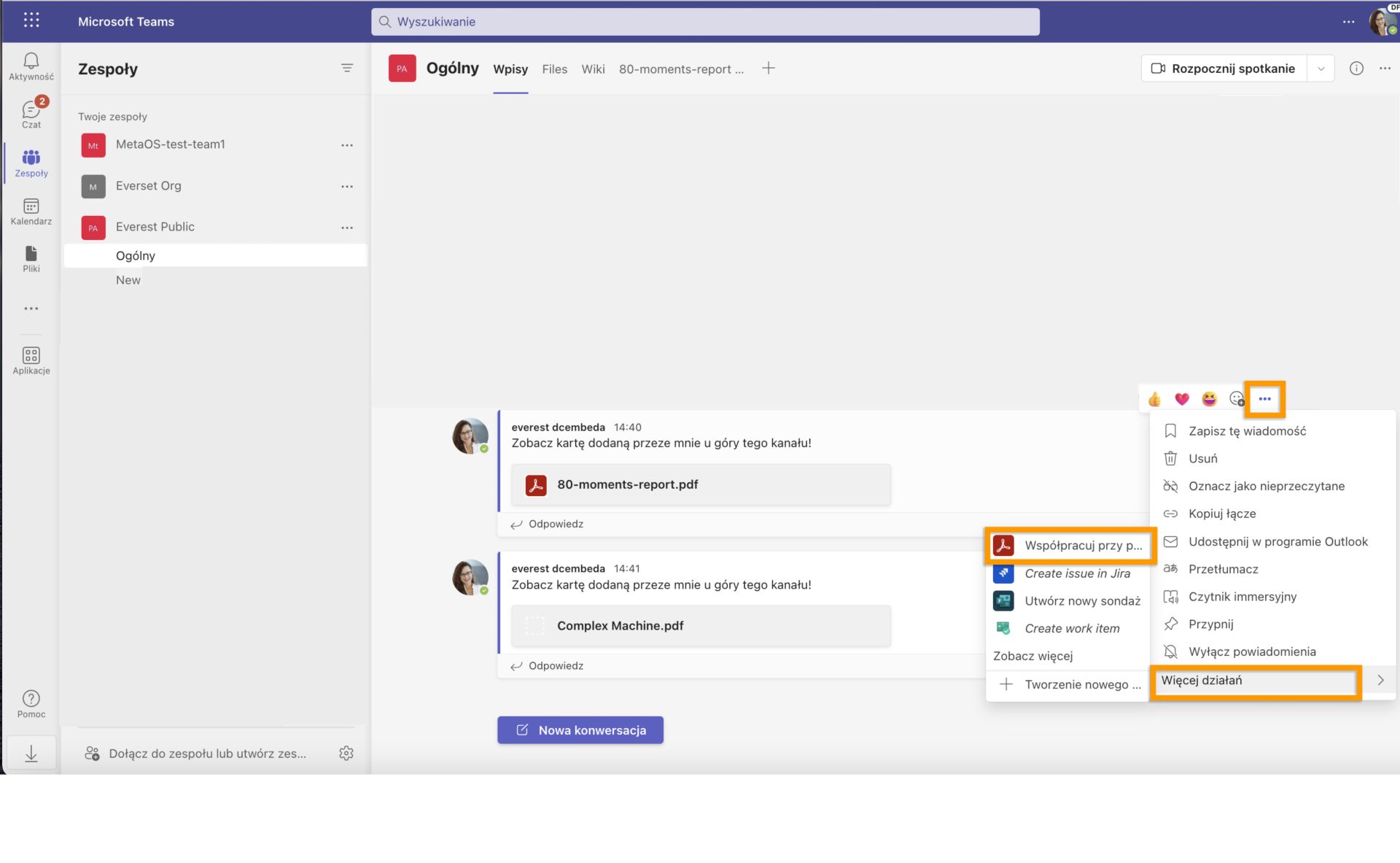Screen dimensions: 1400x863
Task: Click 'Nowa konwersacja' button
Action: tap(580, 729)
